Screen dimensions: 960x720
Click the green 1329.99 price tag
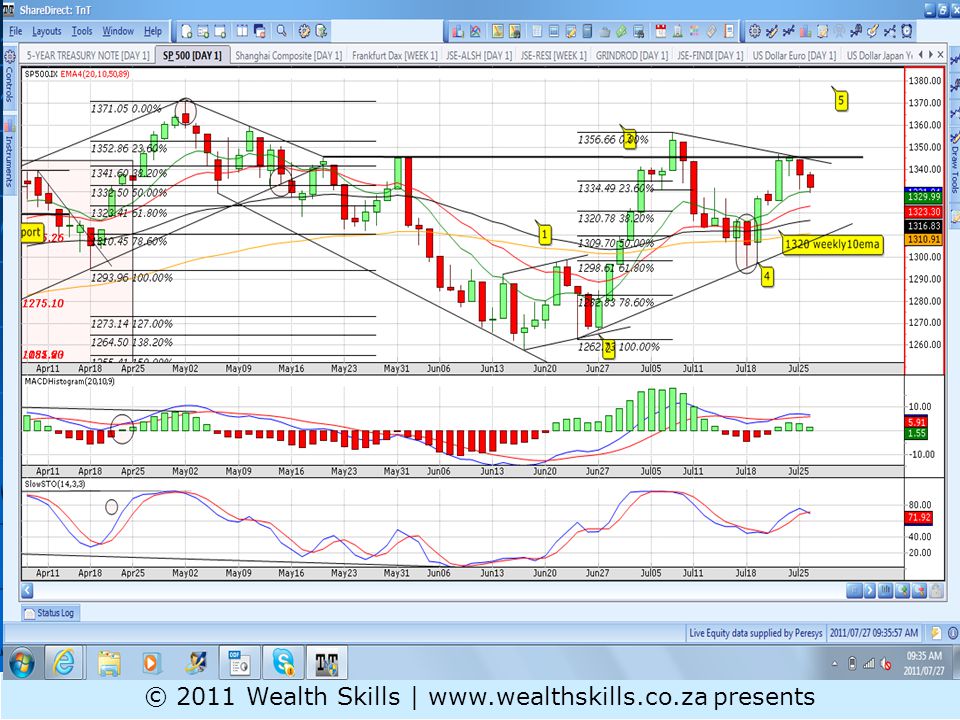tap(924, 197)
